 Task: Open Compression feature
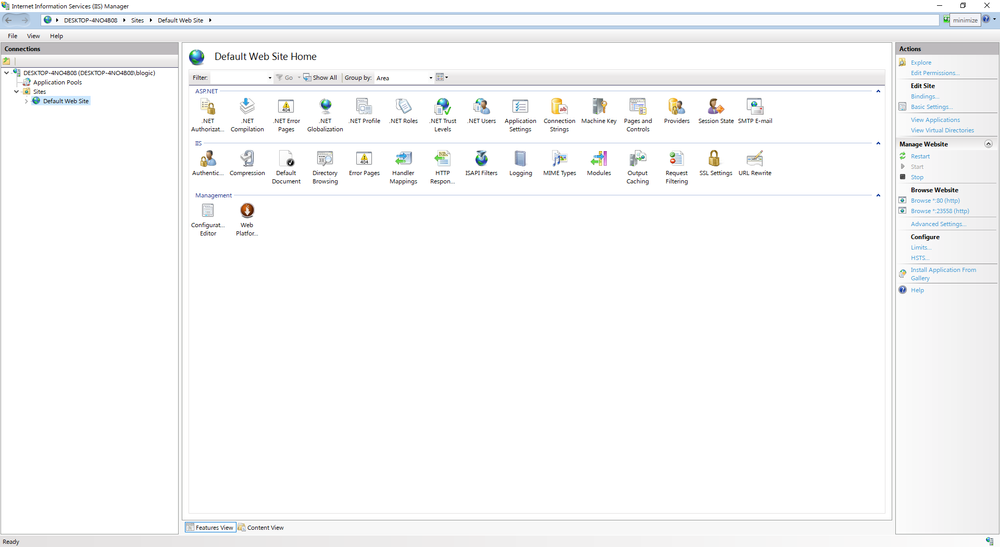pyautogui.click(x=247, y=163)
